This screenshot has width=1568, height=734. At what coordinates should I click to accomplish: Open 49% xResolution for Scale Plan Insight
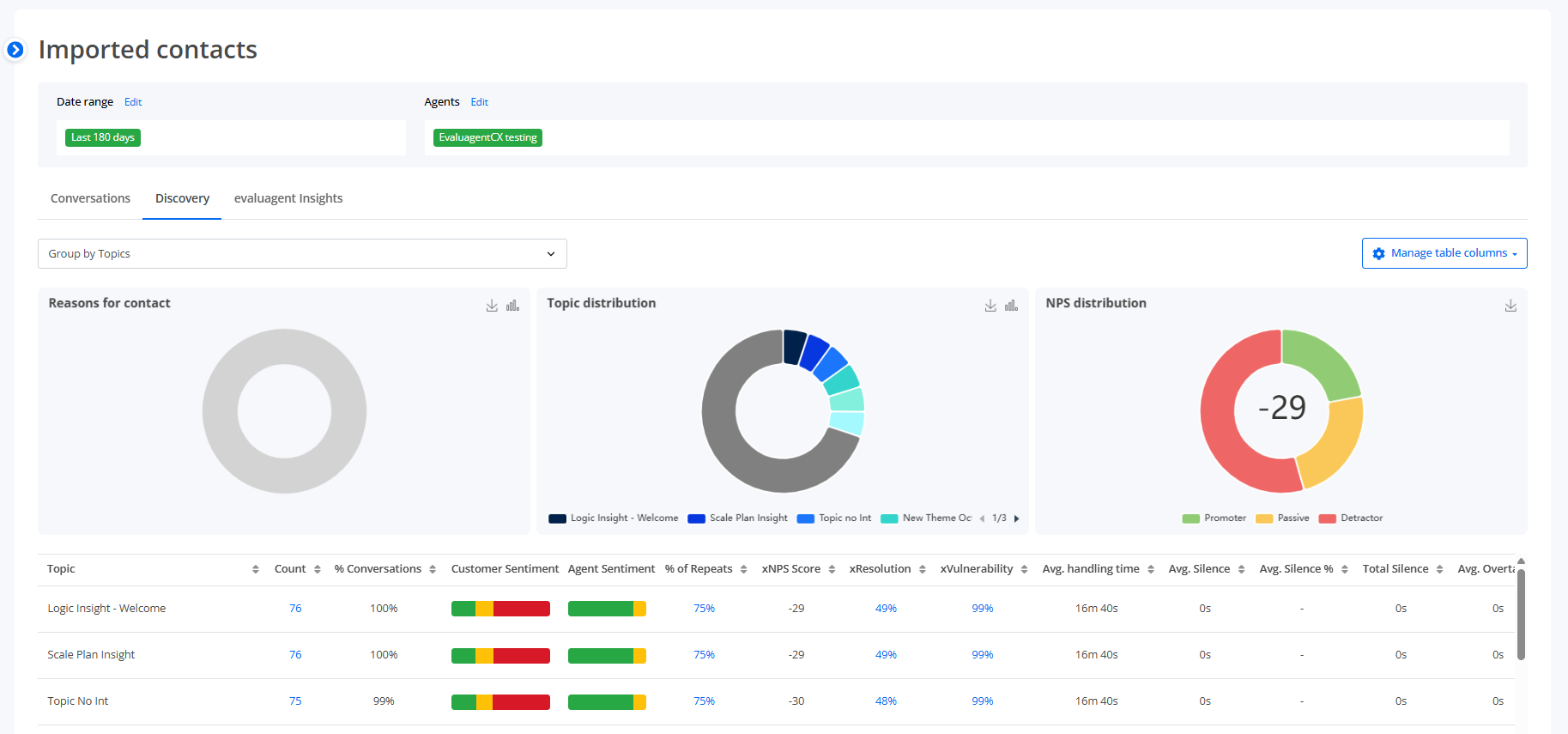click(886, 655)
